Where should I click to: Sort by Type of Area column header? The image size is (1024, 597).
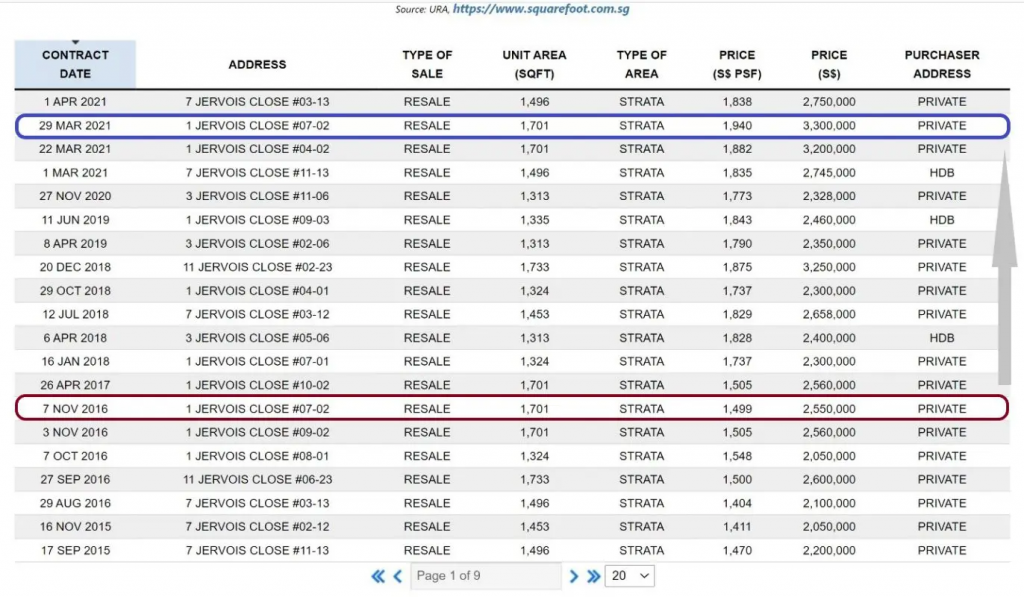pos(641,65)
